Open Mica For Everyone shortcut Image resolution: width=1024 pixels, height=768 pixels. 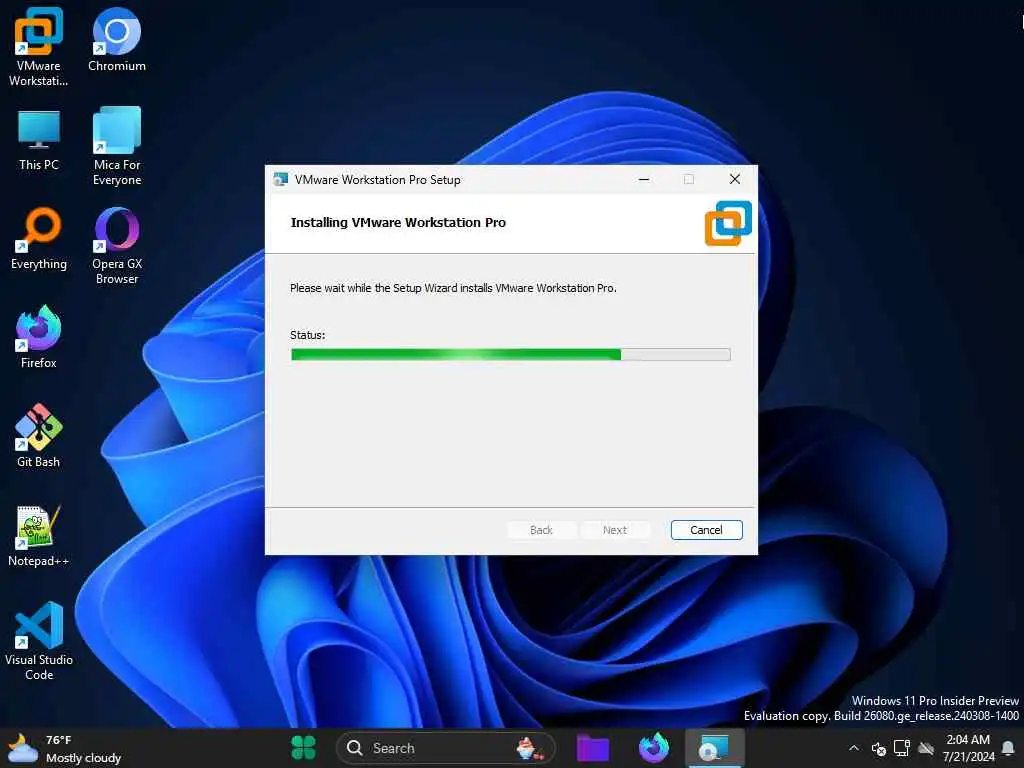[x=117, y=146]
